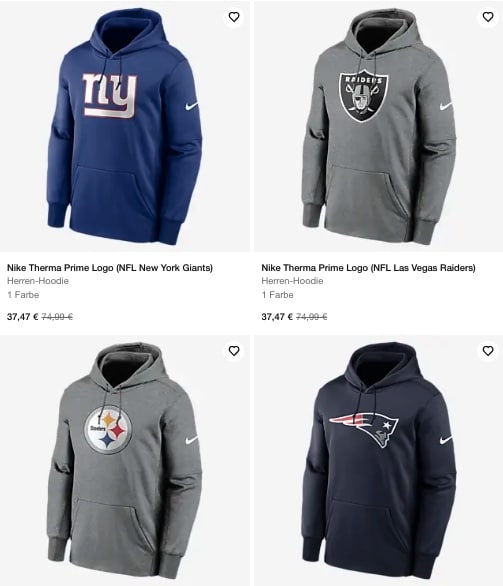Click the crossed-out 74,99 € price under Raiders hoodie

click(312, 317)
